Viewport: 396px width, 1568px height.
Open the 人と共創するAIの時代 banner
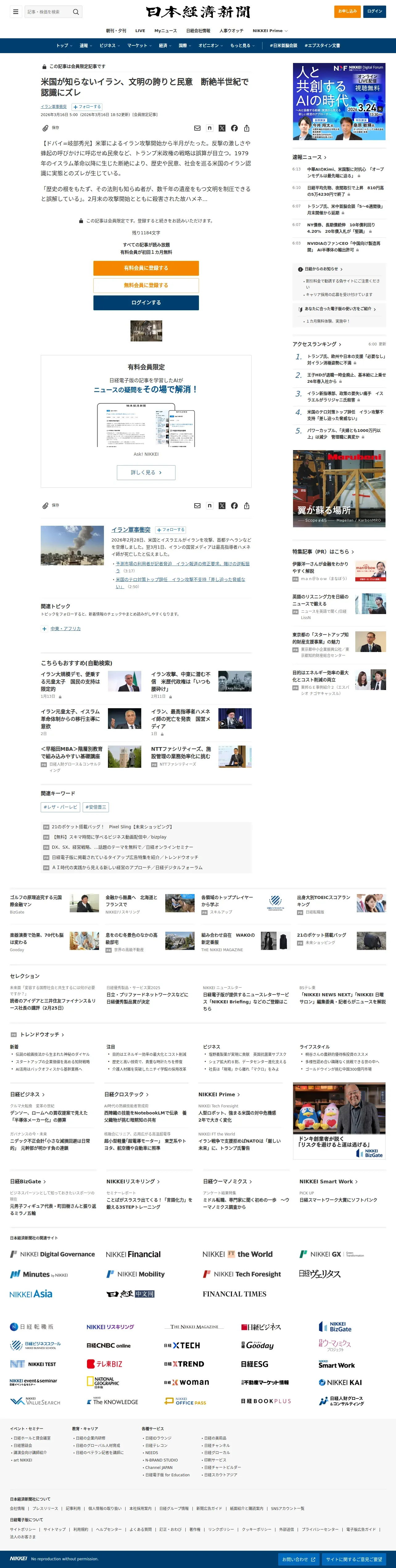point(339,102)
